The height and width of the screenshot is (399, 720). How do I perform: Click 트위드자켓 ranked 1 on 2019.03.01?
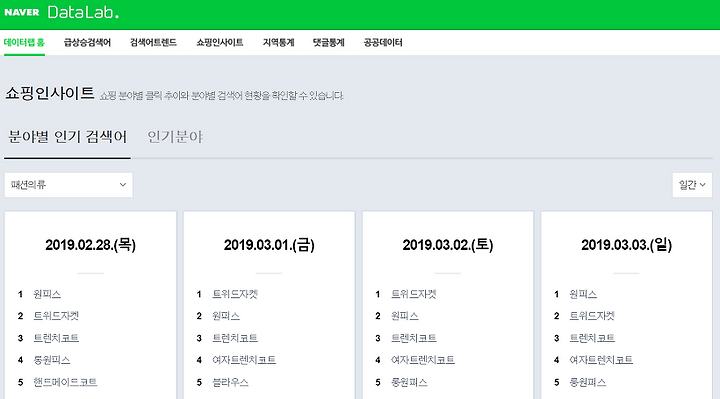tap(235, 294)
